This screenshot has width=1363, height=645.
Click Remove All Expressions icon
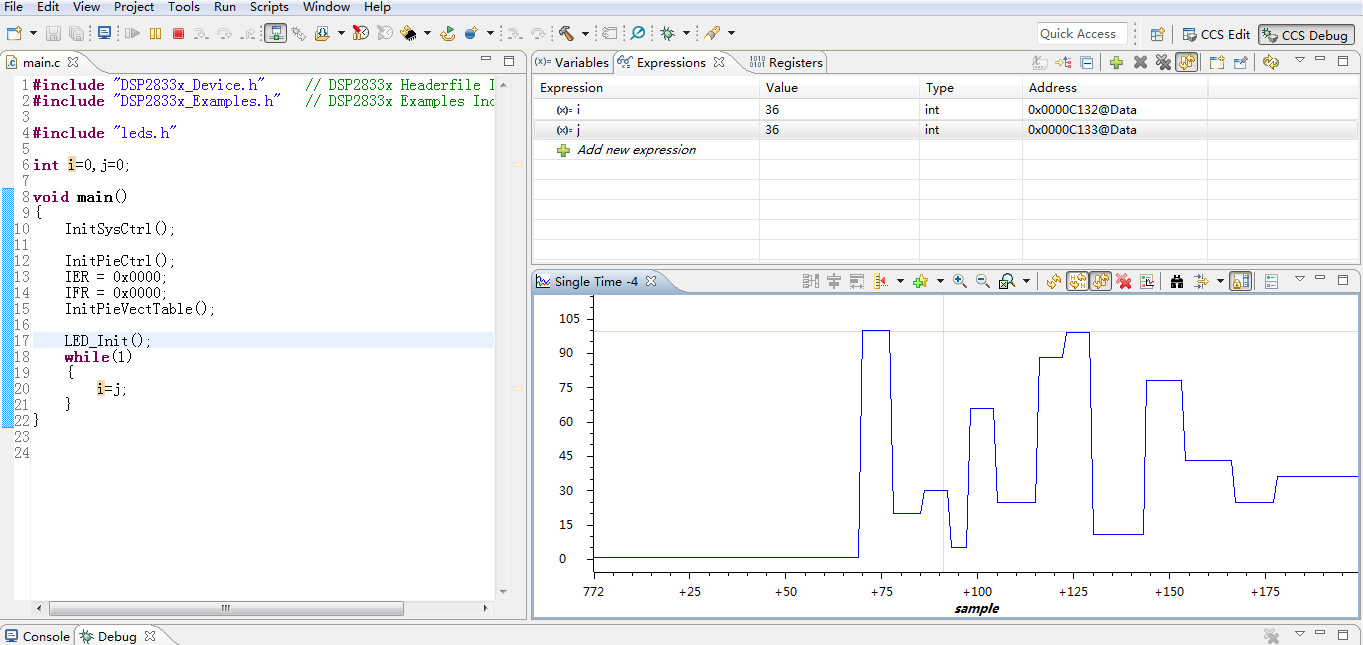pyautogui.click(x=1163, y=62)
